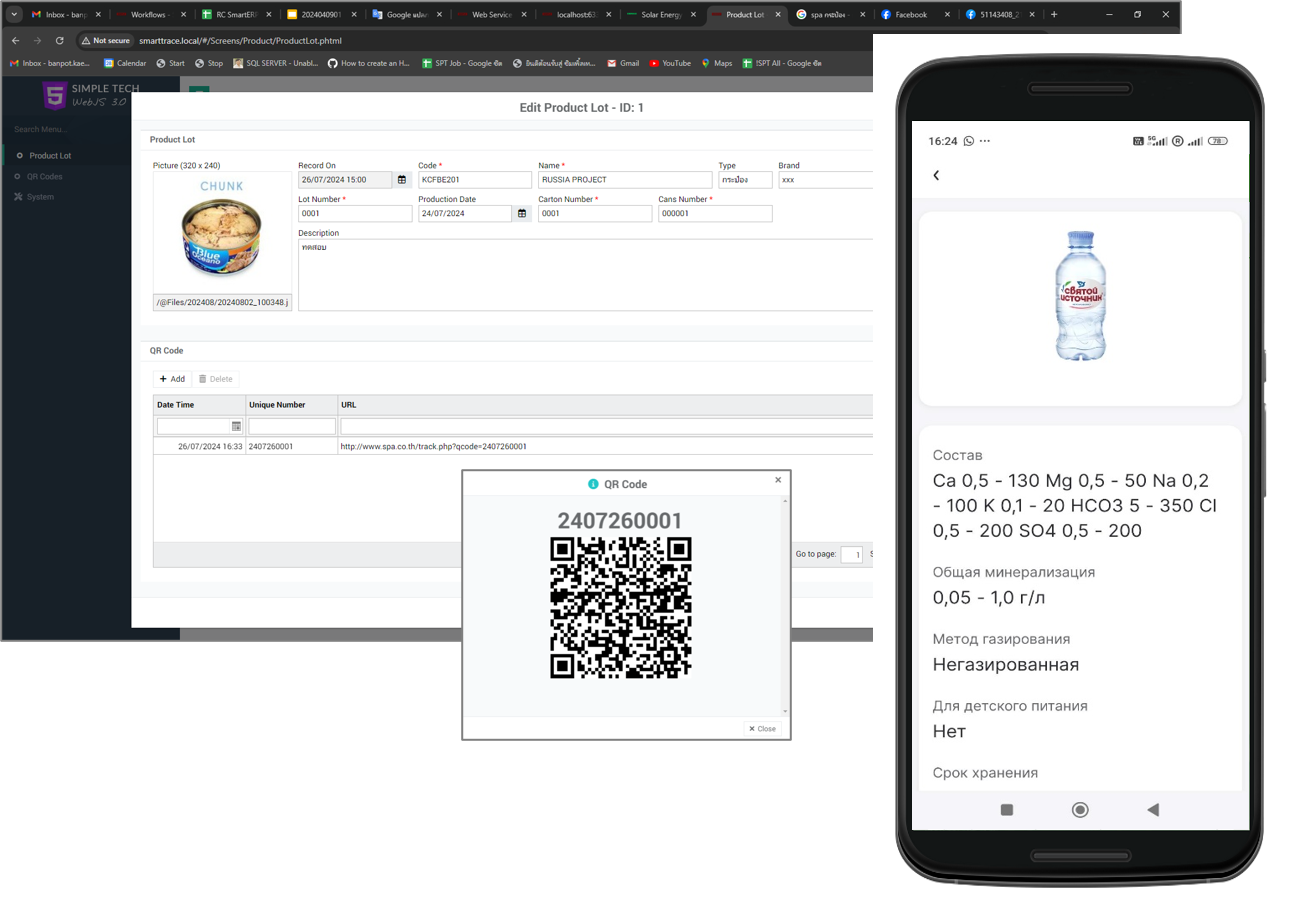Image resolution: width=1289 pixels, height=909 pixels.
Task: Switch to the Facebook tab
Action: click(915, 15)
